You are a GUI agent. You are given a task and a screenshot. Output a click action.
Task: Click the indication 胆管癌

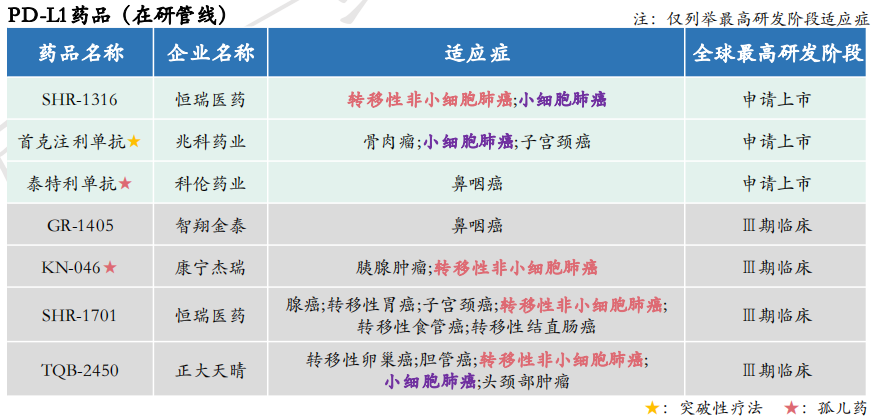pos(445,360)
